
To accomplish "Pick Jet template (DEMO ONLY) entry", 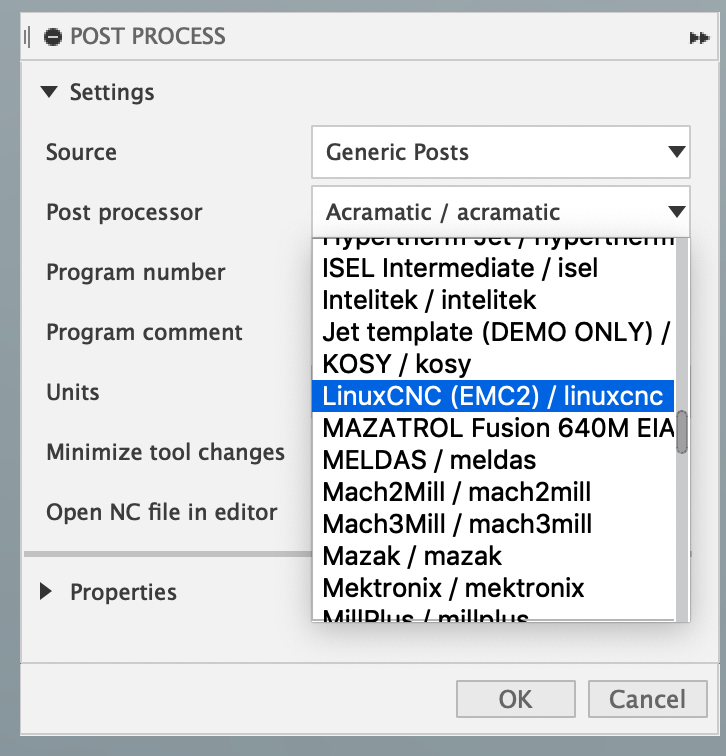I will [x=493, y=332].
